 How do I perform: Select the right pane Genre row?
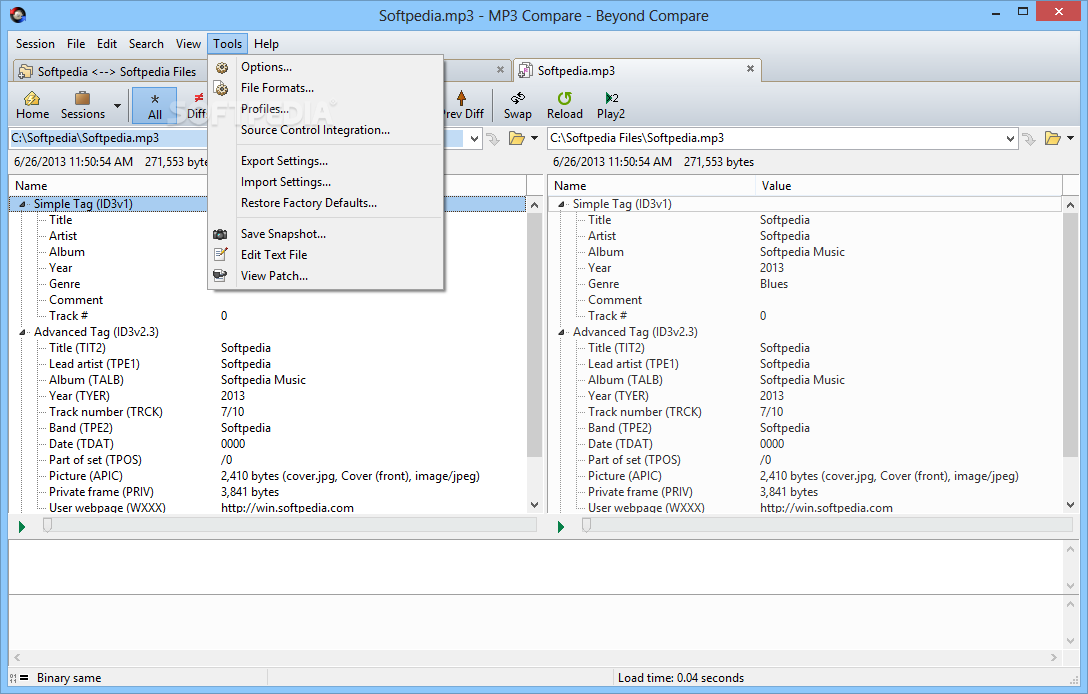click(x=805, y=284)
